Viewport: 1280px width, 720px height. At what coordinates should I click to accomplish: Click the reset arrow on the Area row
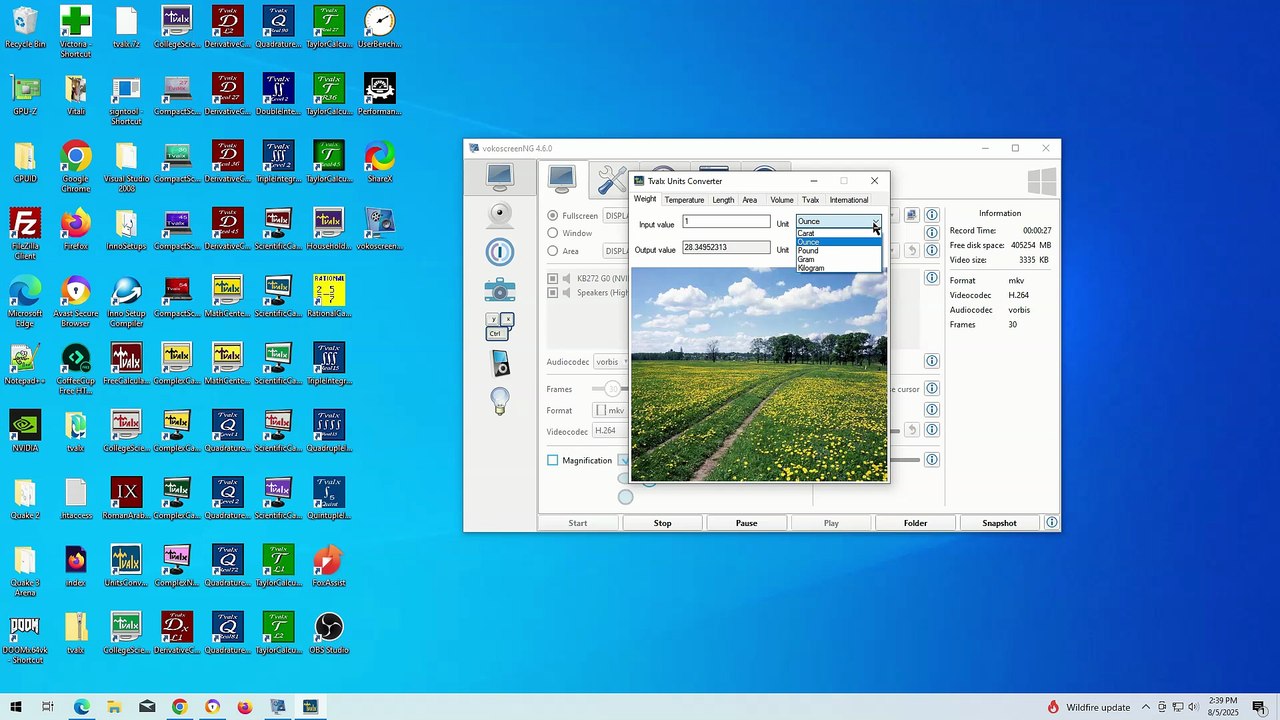(x=911, y=250)
